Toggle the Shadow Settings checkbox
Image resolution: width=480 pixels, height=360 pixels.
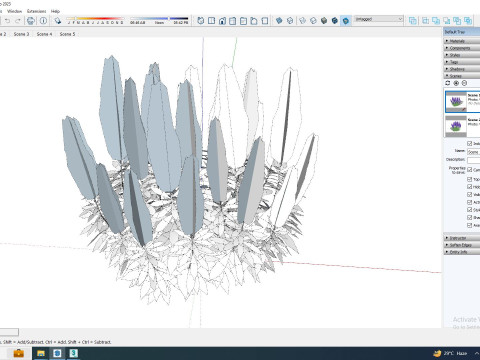coord(470,217)
